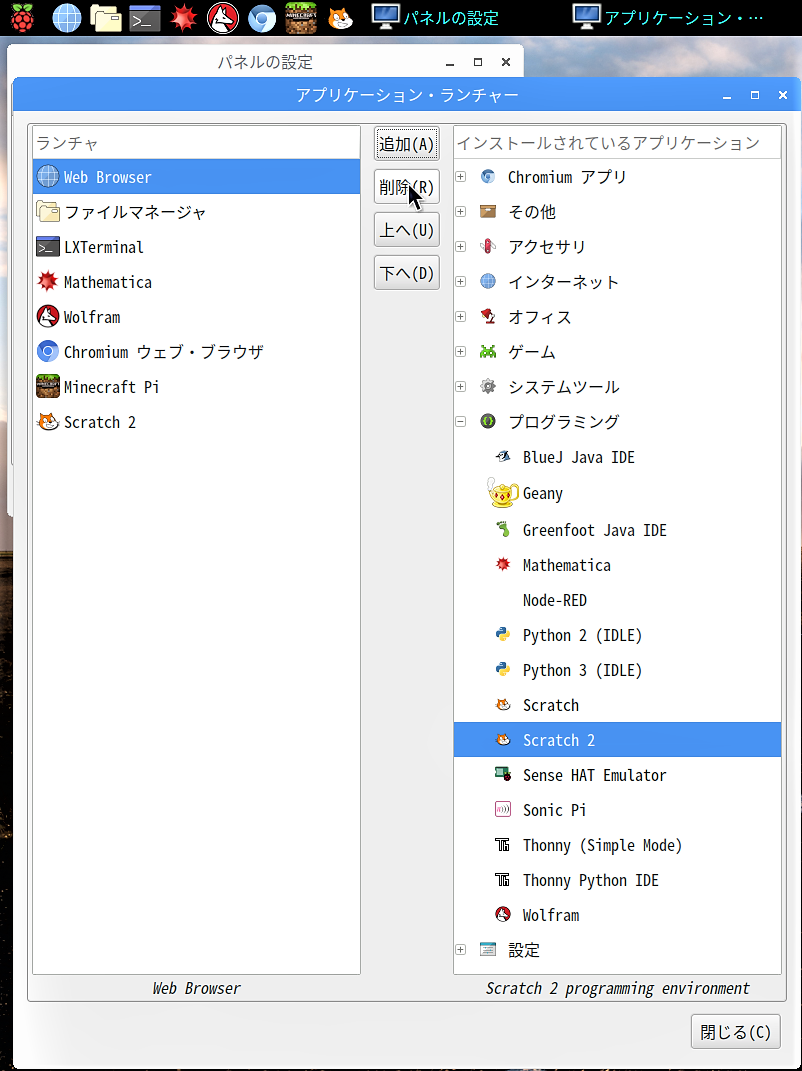This screenshot has width=802, height=1071.
Task: Select Wolfram in installed applications
Action: (x=551, y=915)
